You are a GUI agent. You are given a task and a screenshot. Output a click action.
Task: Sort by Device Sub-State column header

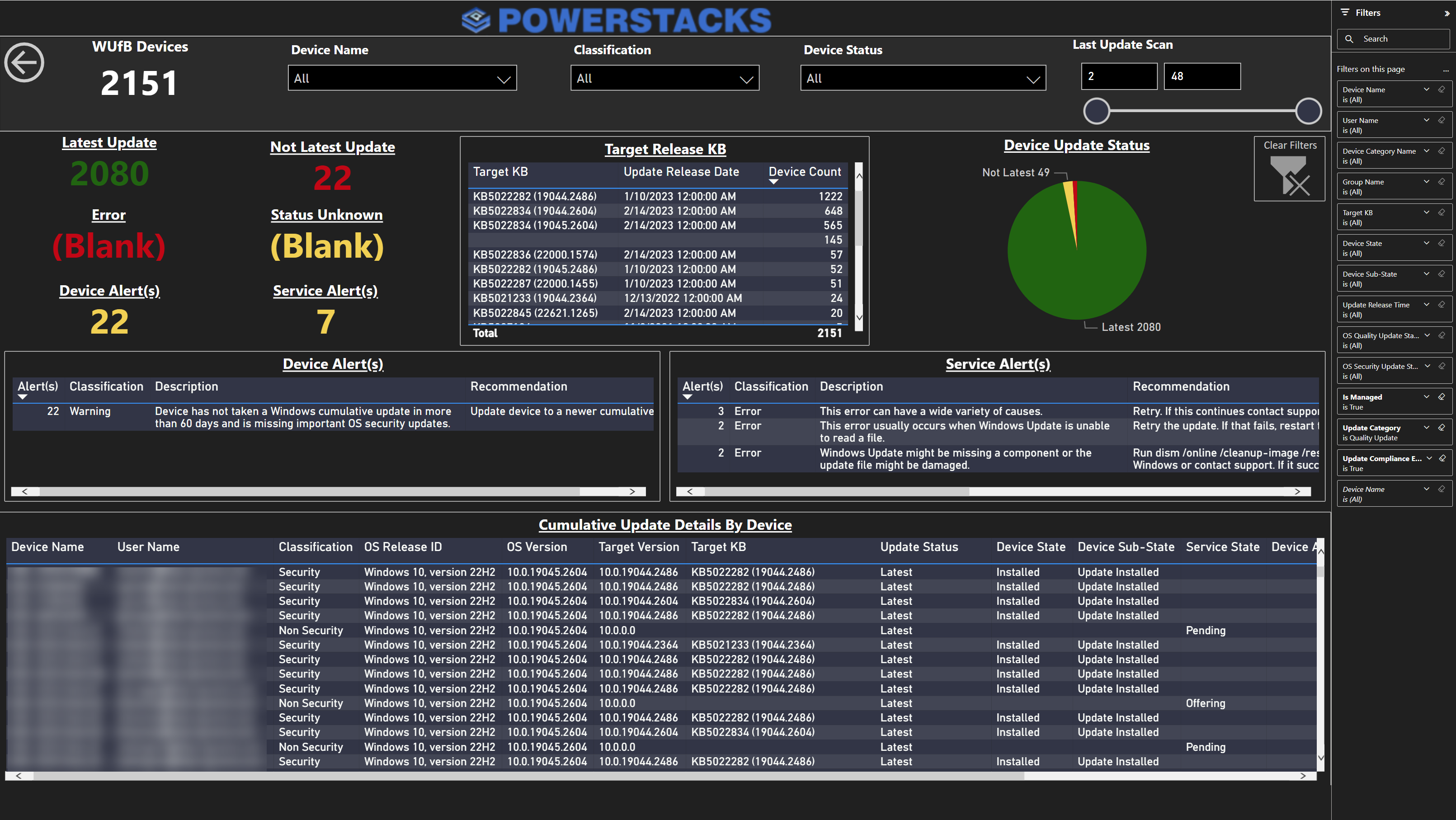[x=1126, y=547]
